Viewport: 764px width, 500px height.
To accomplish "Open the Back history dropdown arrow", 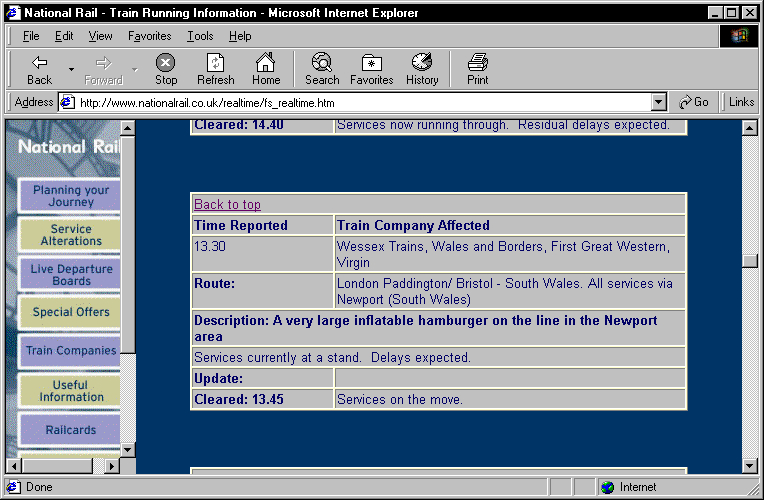I will [x=72, y=70].
